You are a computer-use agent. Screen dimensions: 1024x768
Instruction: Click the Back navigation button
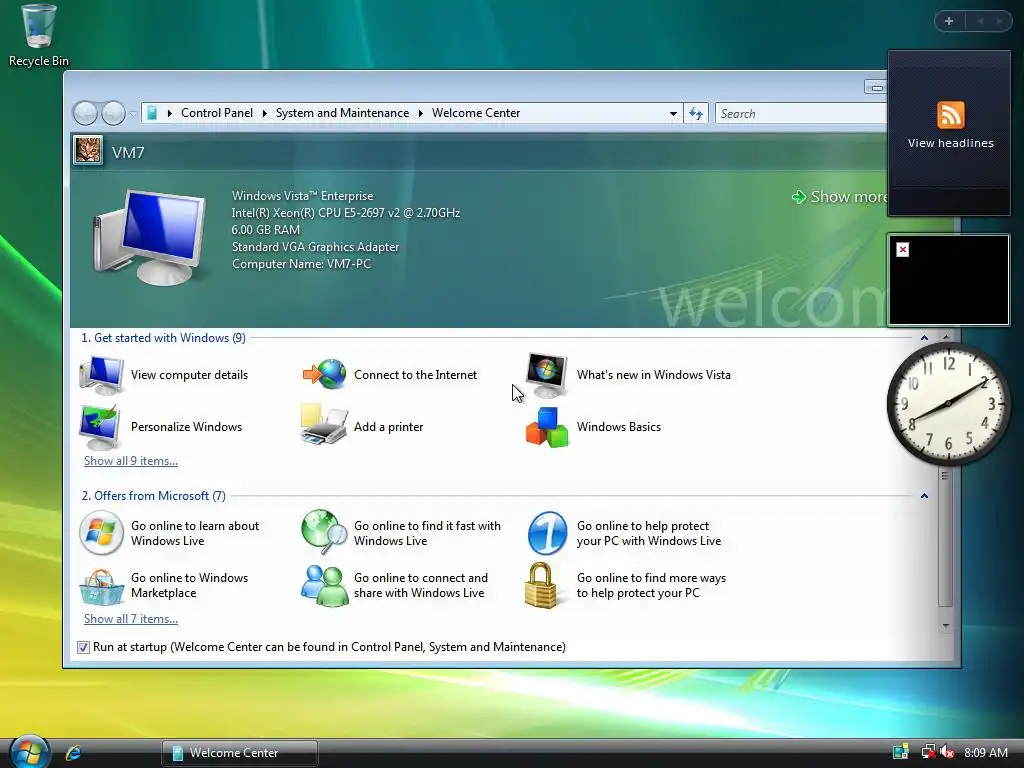coord(85,113)
